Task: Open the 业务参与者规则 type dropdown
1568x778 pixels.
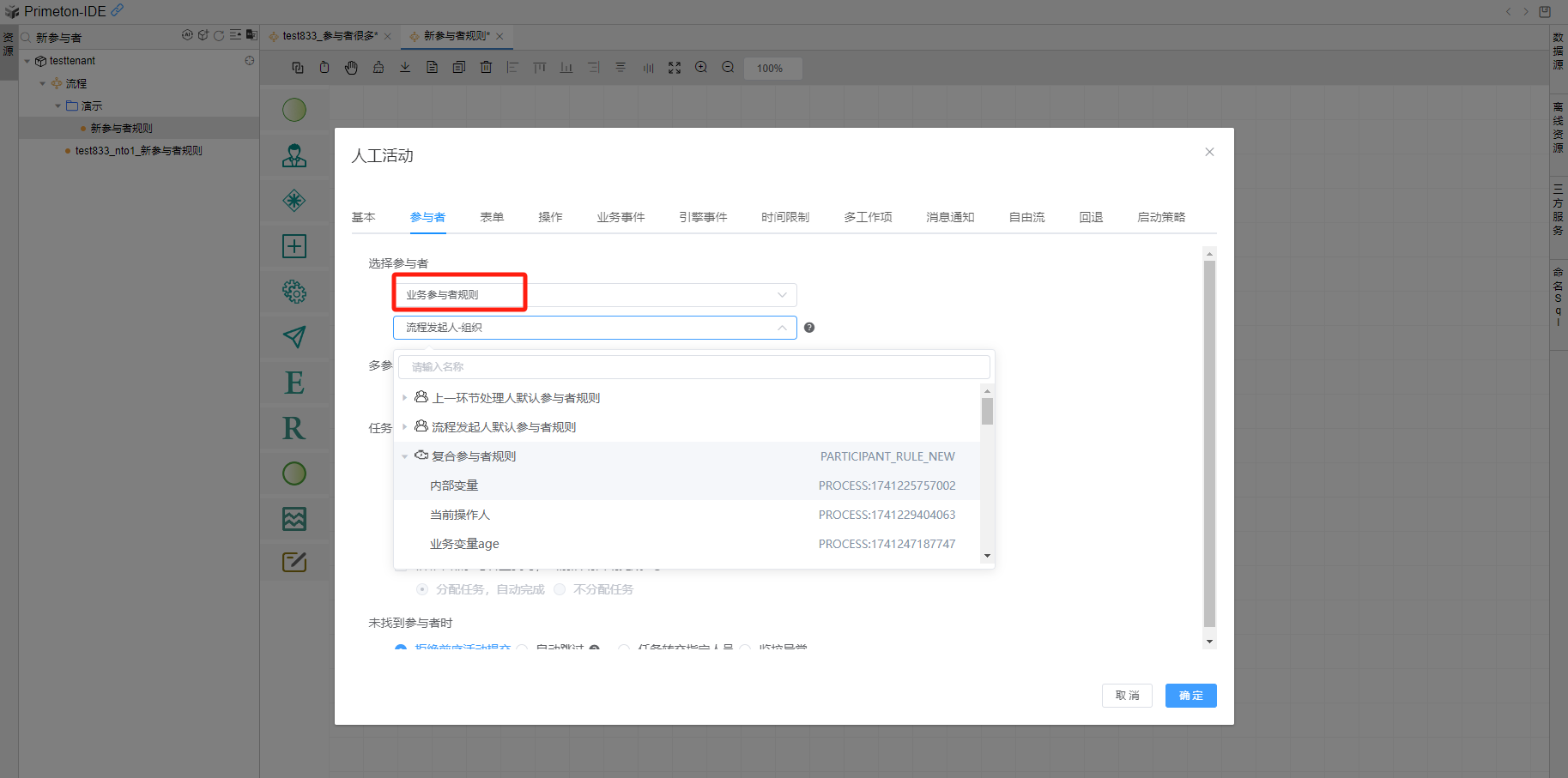Action: point(594,295)
